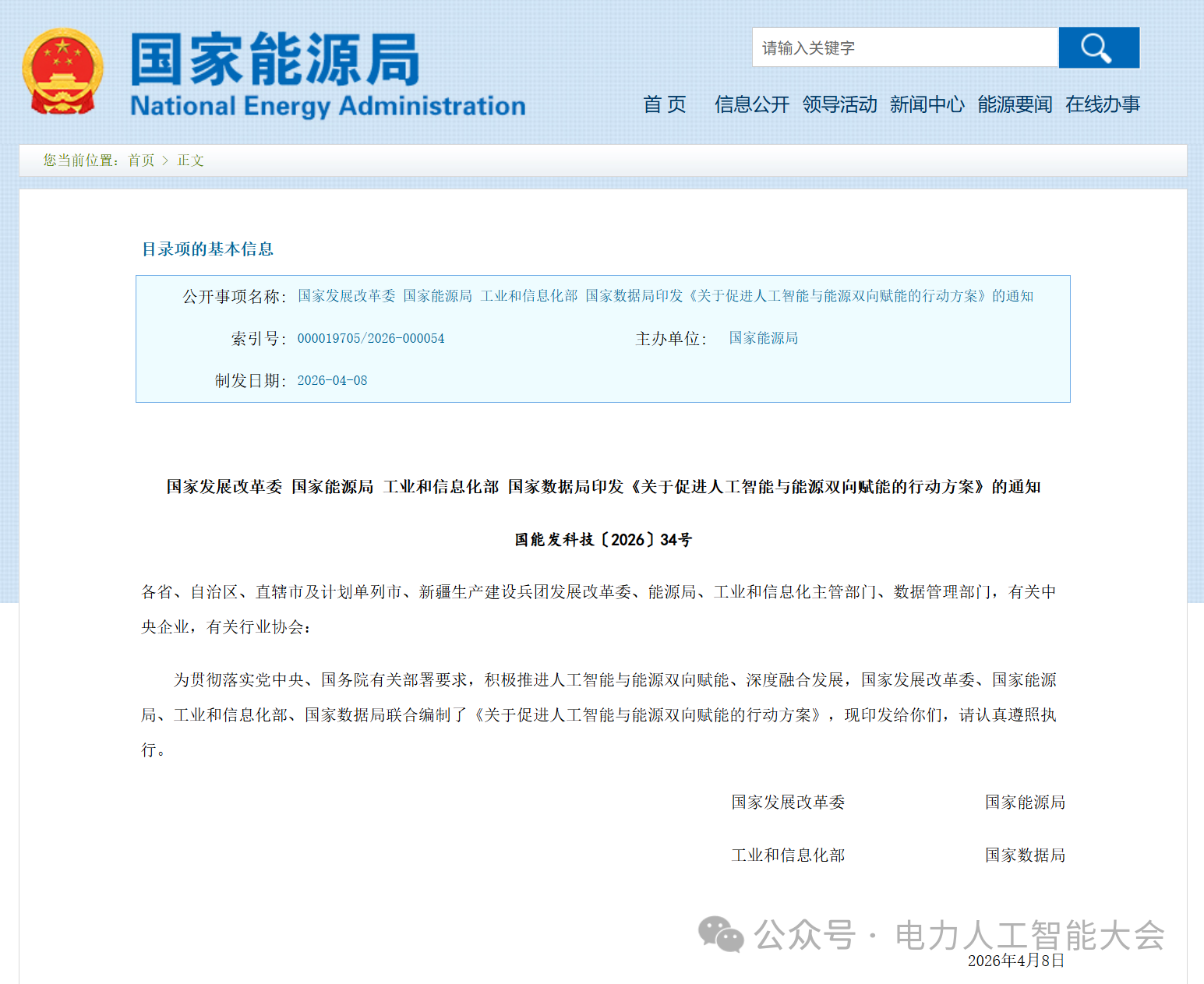Open the 领导活动 navigation menu item

[839, 104]
